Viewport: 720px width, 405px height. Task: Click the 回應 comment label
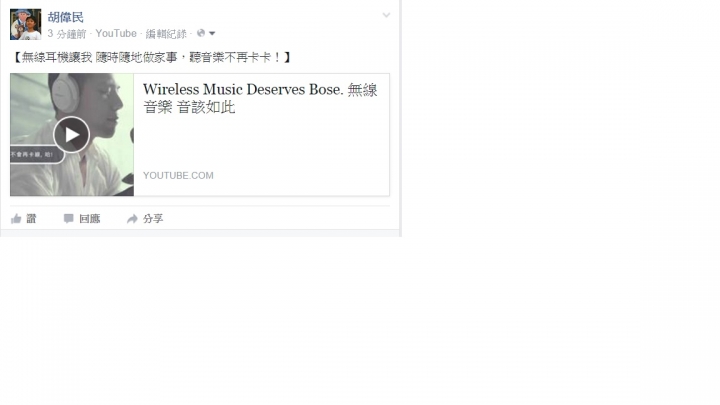90,219
